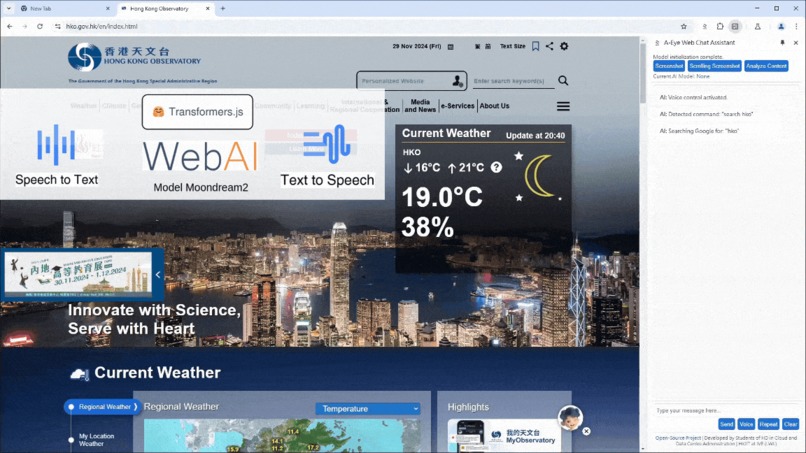The image size is (806, 453).
Task: Click the Clear button in chat panel
Action: point(790,424)
